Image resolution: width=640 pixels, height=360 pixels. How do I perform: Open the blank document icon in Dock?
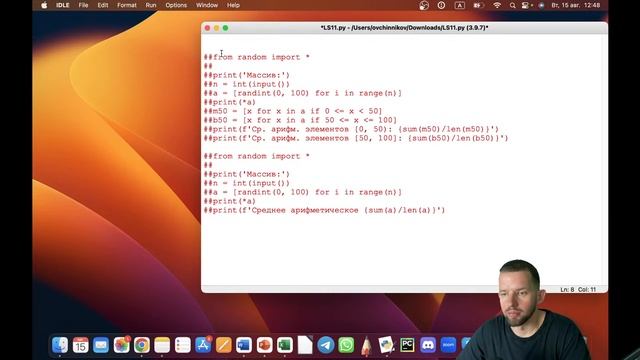coord(305,345)
